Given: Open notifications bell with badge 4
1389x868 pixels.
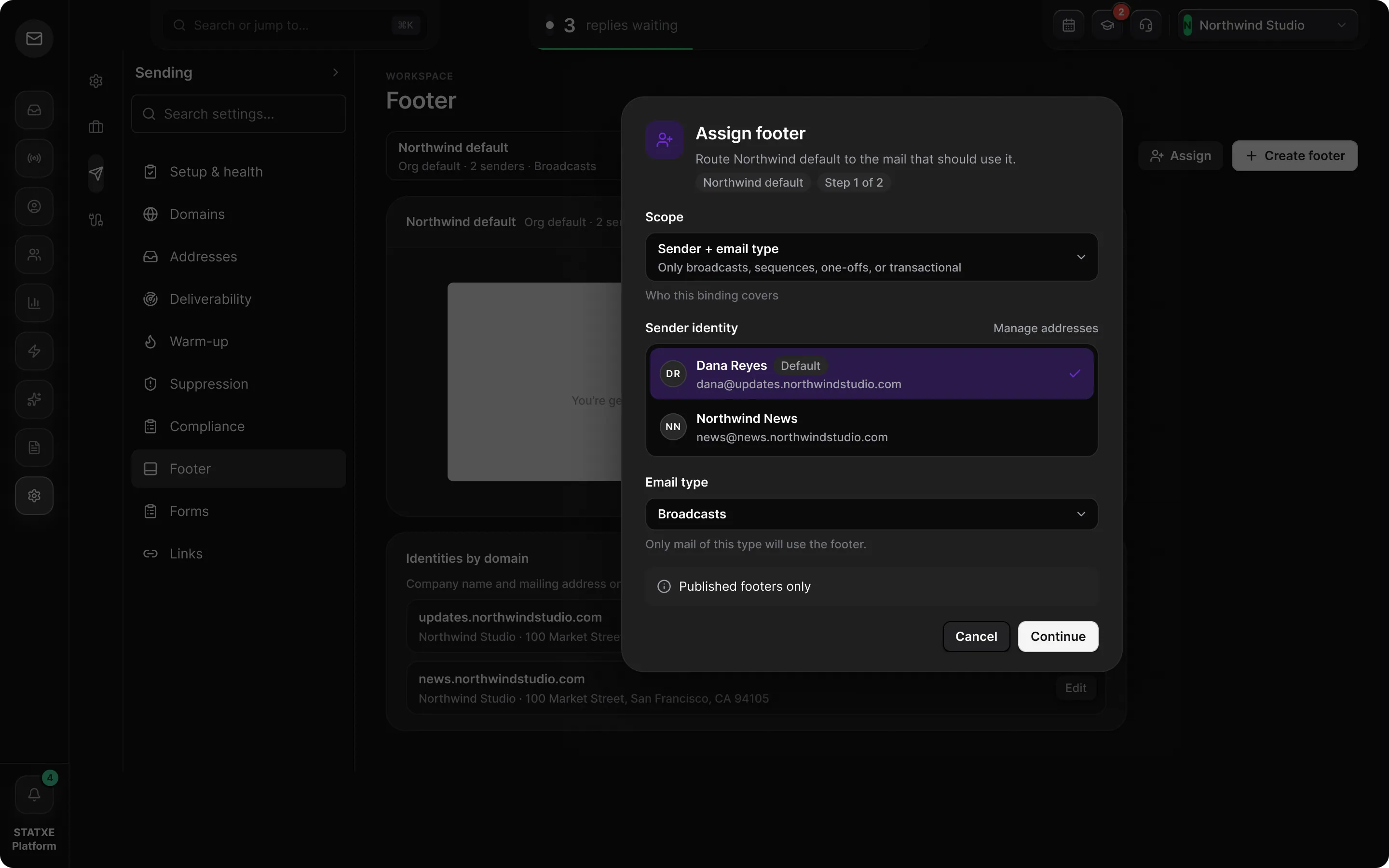Looking at the screenshot, I should 34,795.
